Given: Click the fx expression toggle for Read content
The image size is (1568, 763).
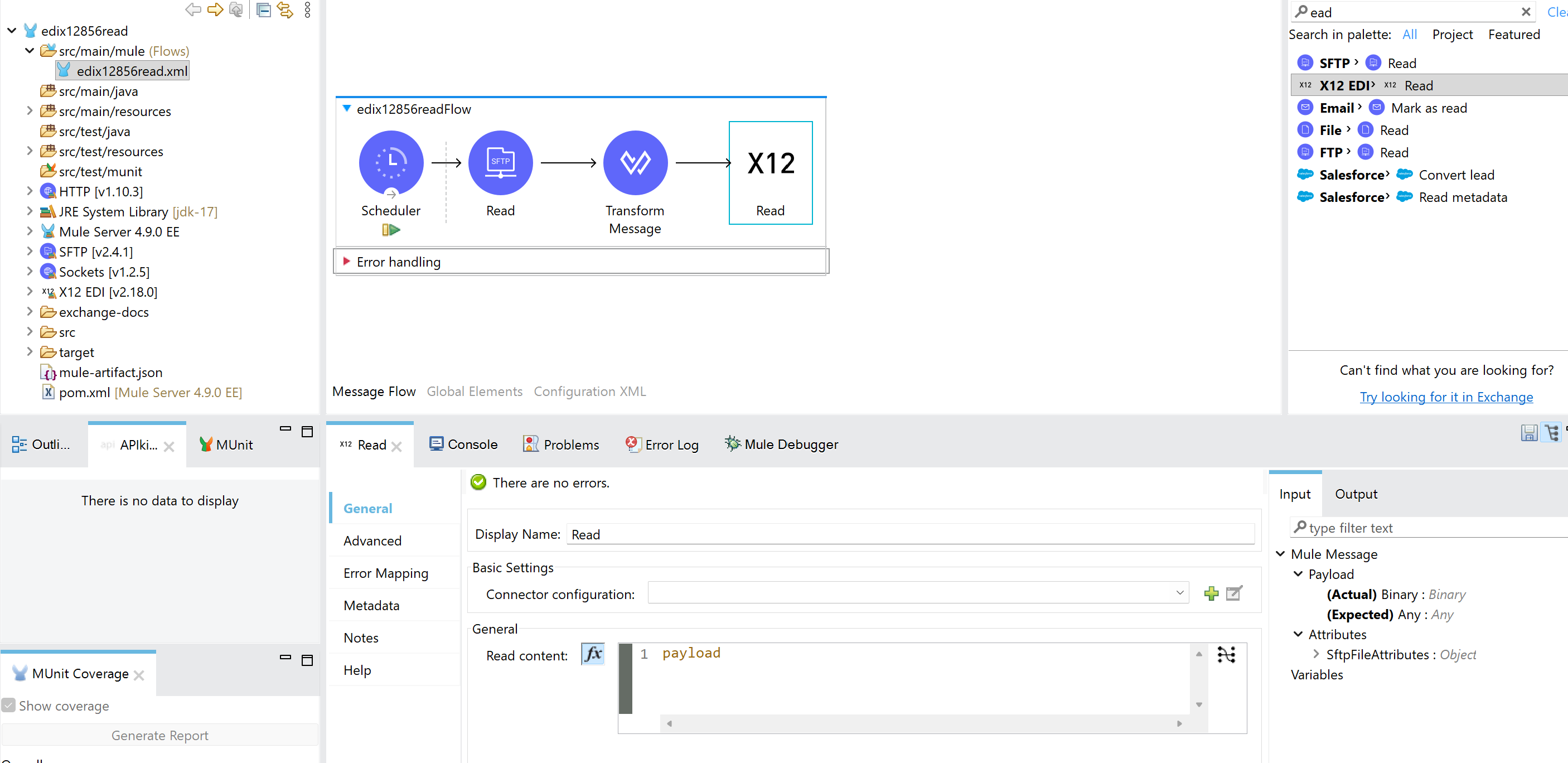Looking at the screenshot, I should [592, 655].
